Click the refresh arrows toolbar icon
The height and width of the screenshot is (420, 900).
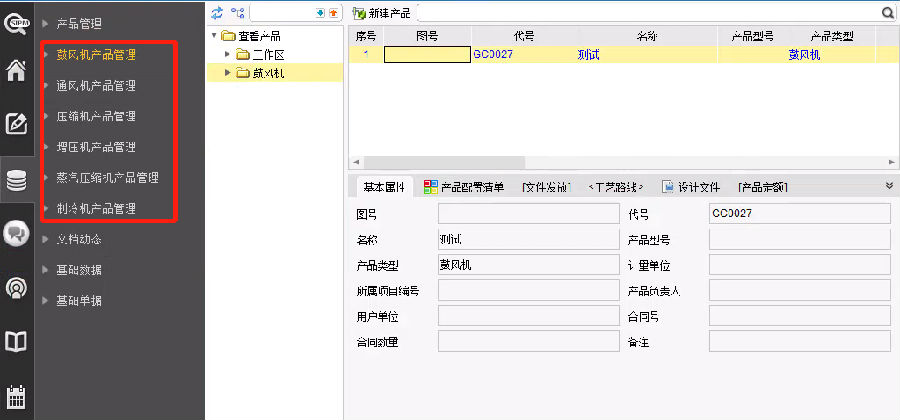pyautogui.click(x=216, y=13)
